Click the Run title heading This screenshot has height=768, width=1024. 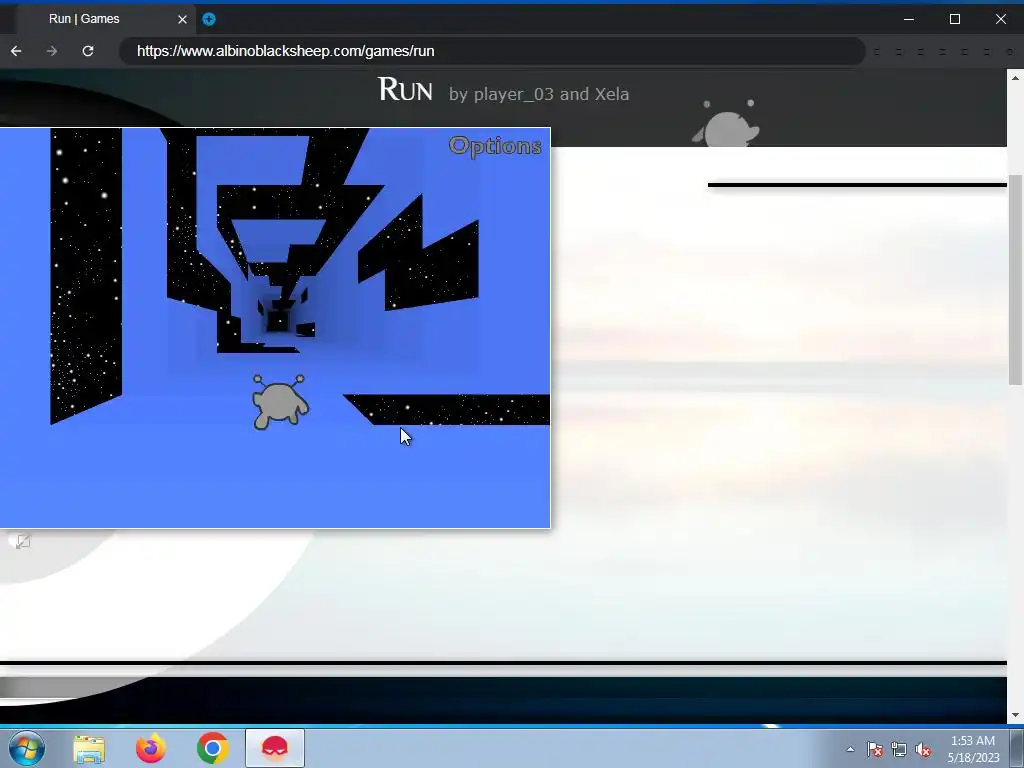pyautogui.click(x=405, y=90)
